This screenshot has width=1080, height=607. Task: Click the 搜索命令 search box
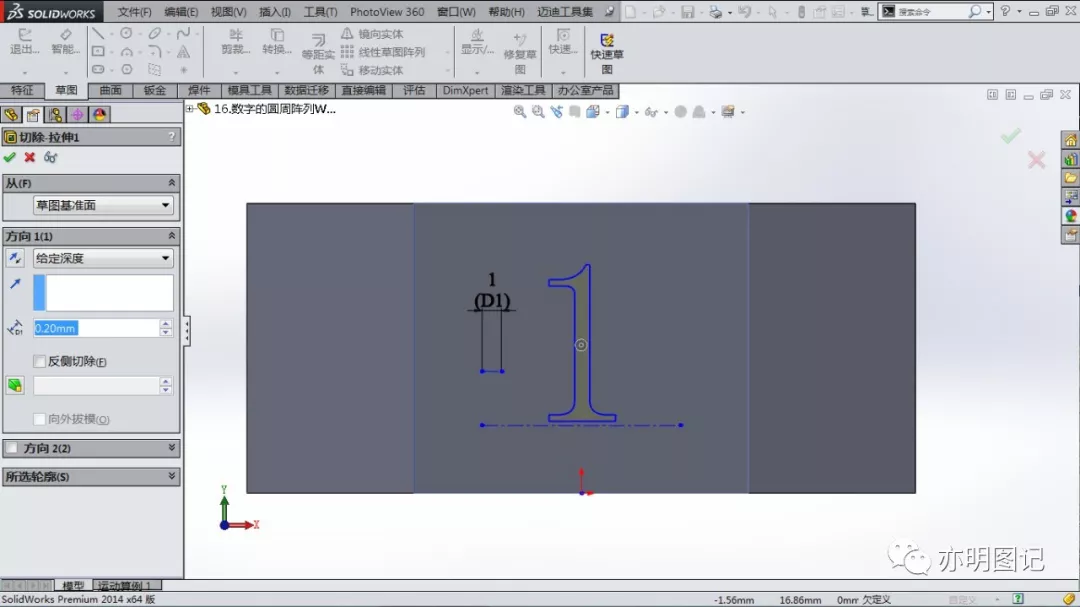tap(930, 12)
